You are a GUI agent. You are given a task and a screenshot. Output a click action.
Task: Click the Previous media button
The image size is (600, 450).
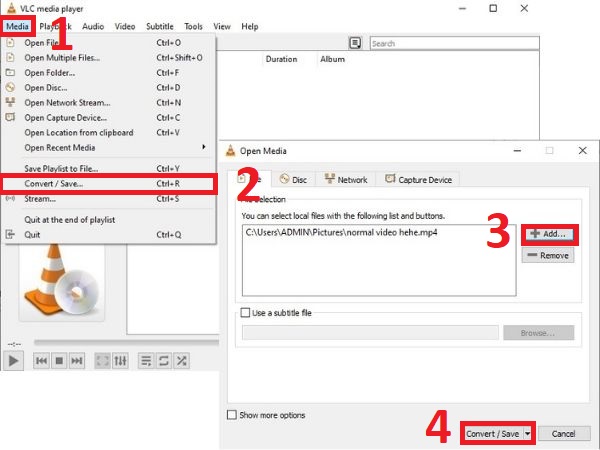point(41,360)
